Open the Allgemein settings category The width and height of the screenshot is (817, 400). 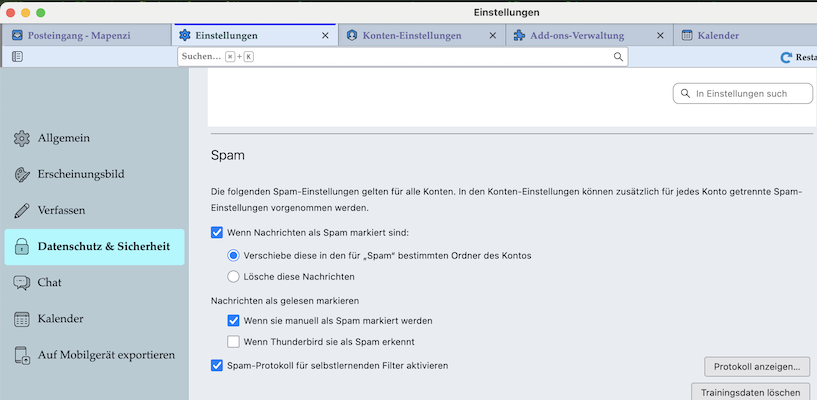coord(94,139)
